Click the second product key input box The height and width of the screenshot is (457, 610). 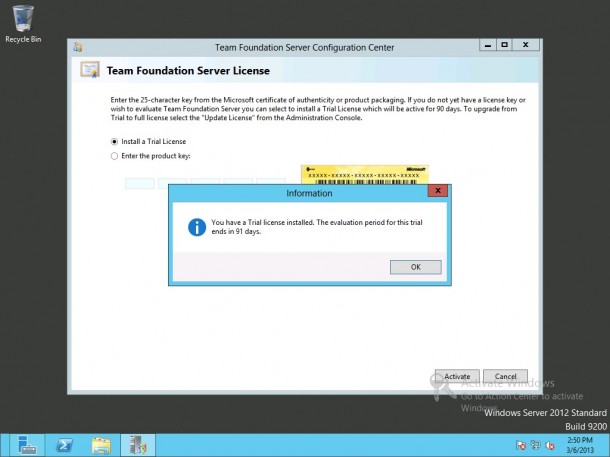coord(173,183)
